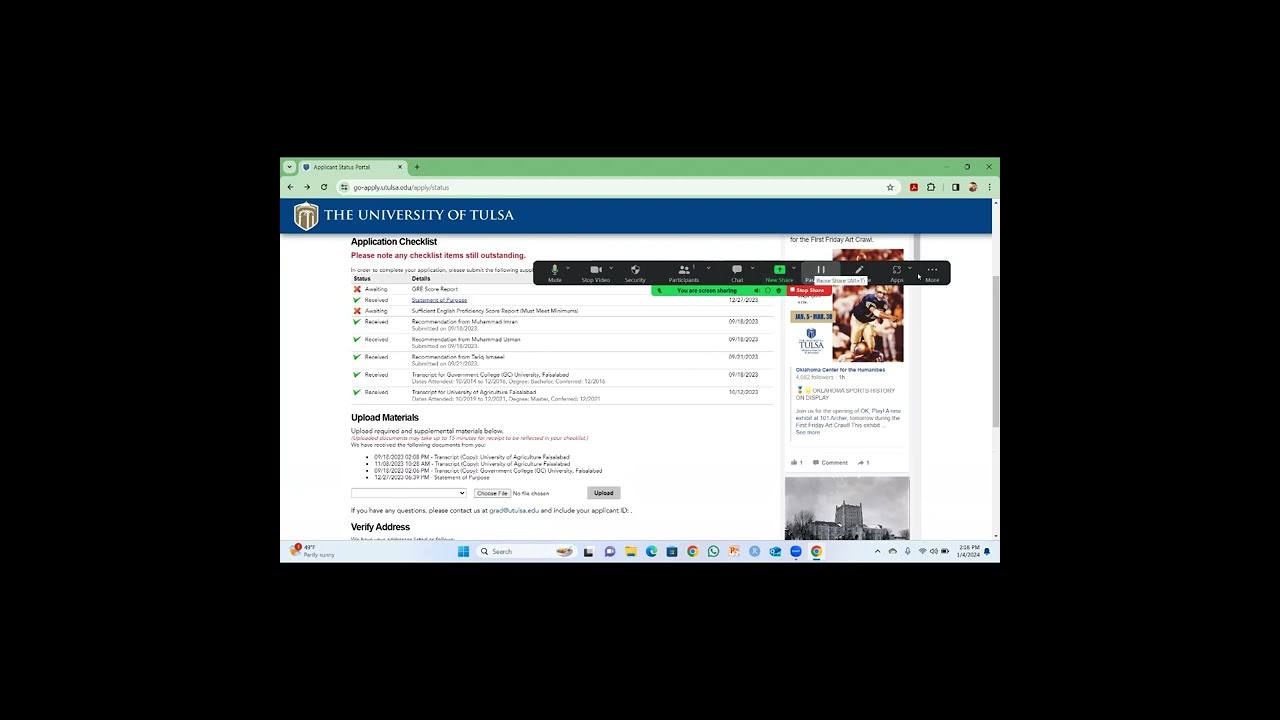Click Oklahoma Center for the Humanities link

(840, 370)
